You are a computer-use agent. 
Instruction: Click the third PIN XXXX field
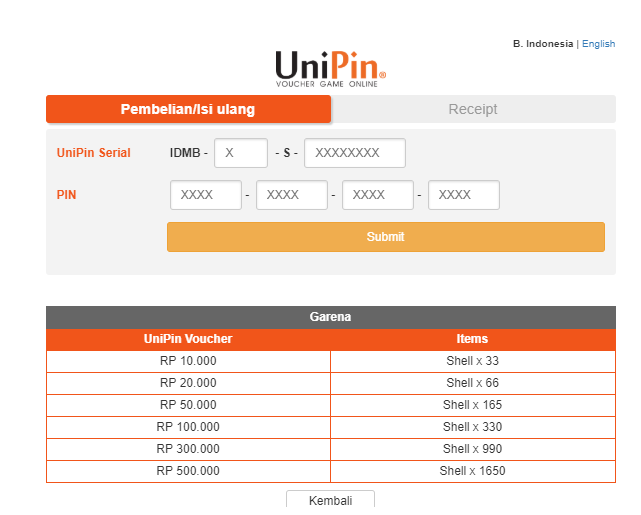click(x=378, y=195)
